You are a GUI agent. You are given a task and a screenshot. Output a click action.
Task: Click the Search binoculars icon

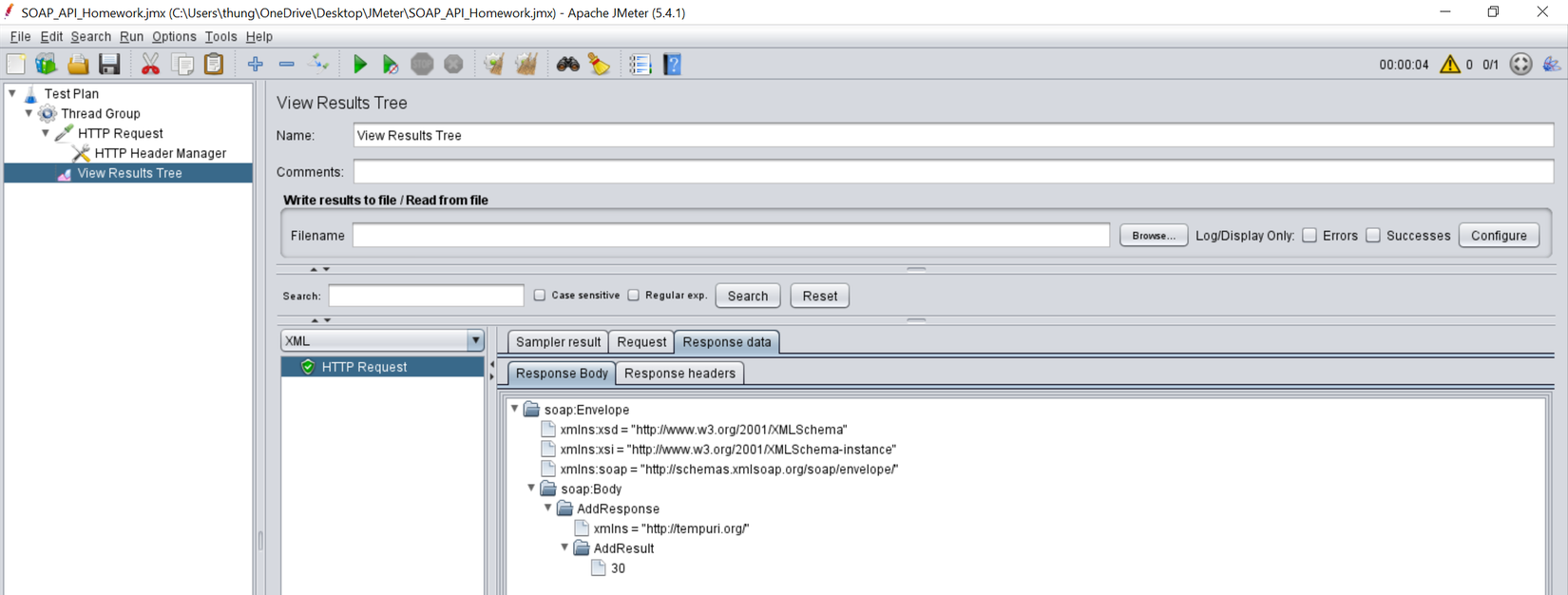click(567, 65)
